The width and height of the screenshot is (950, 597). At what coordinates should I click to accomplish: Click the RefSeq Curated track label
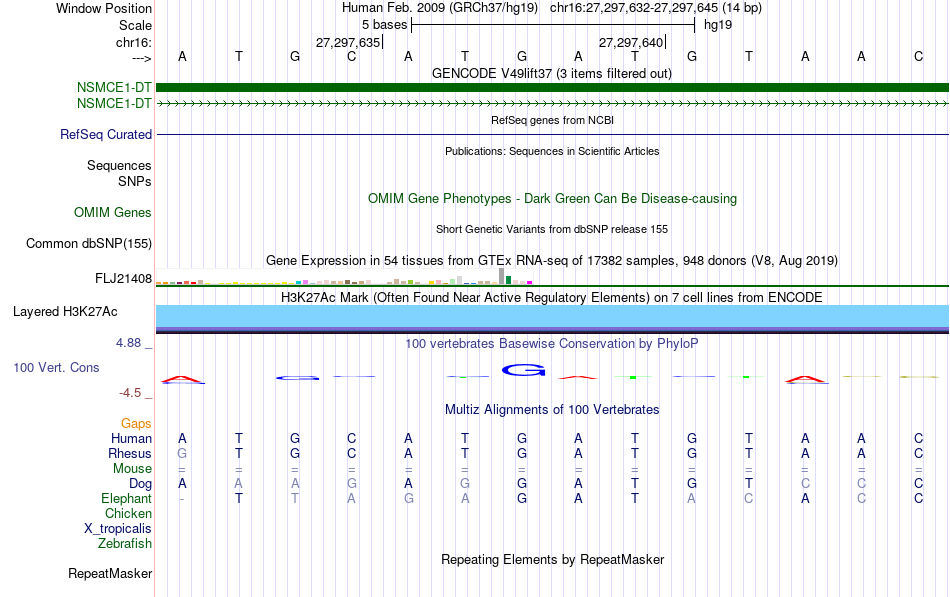pyautogui.click(x=105, y=135)
